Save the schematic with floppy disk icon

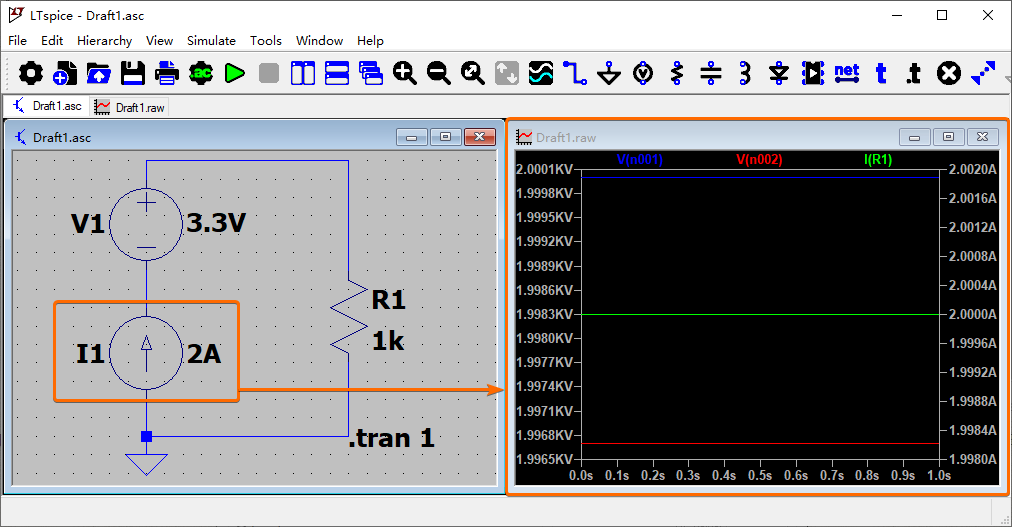point(133,74)
